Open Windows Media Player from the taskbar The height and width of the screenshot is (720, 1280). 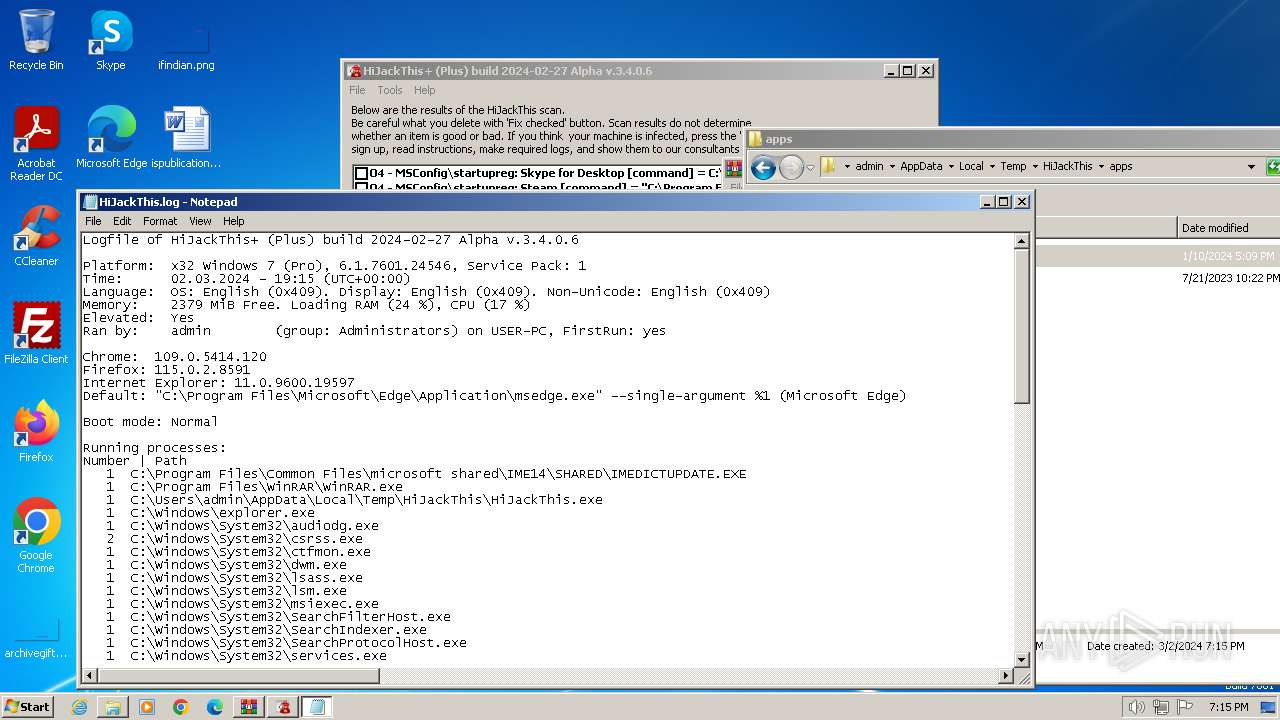(147, 707)
